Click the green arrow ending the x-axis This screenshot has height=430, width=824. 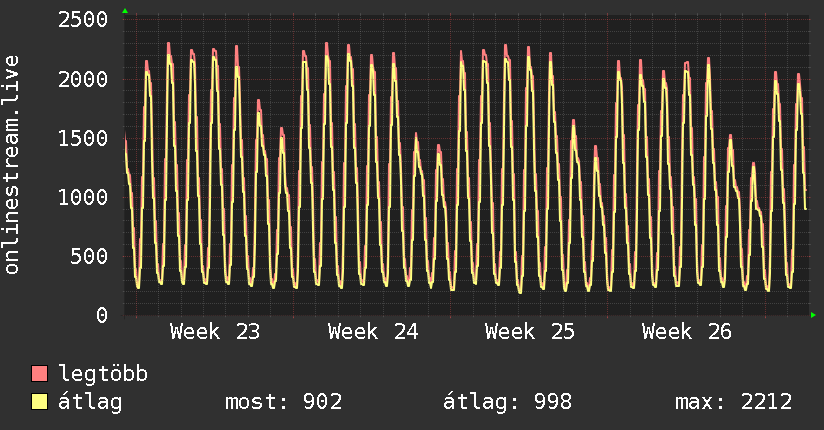(813, 315)
